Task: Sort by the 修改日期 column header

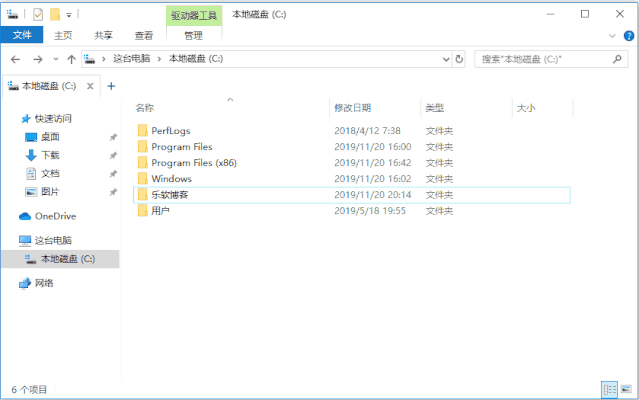Action: 353,108
